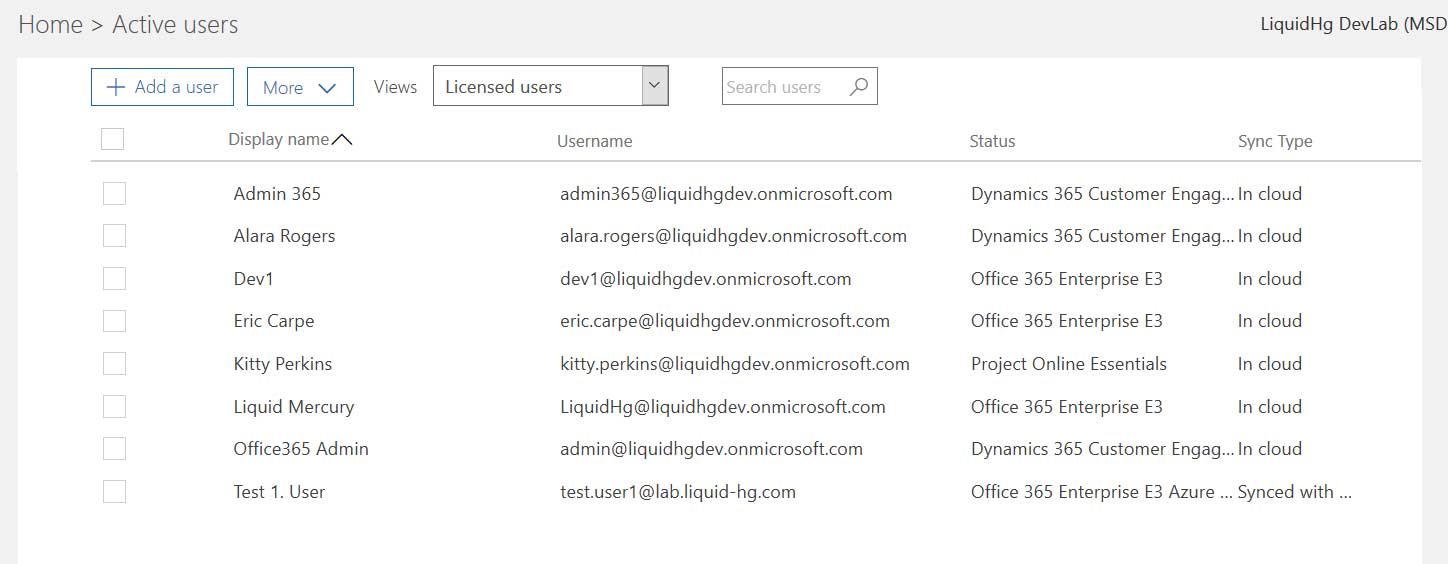Click the Display name sort arrow

(342, 140)
